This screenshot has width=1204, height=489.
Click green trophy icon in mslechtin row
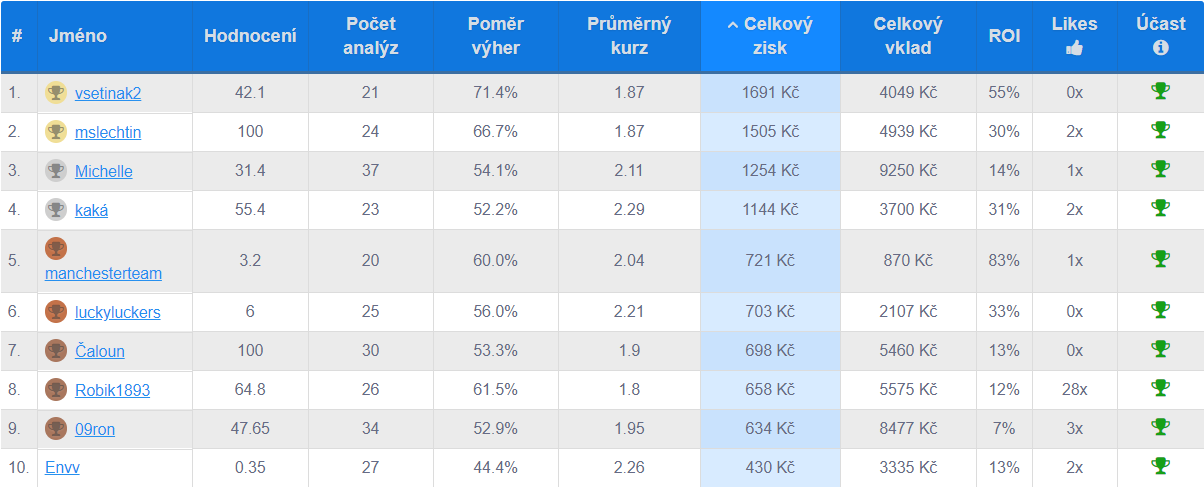pos(1160,130)
